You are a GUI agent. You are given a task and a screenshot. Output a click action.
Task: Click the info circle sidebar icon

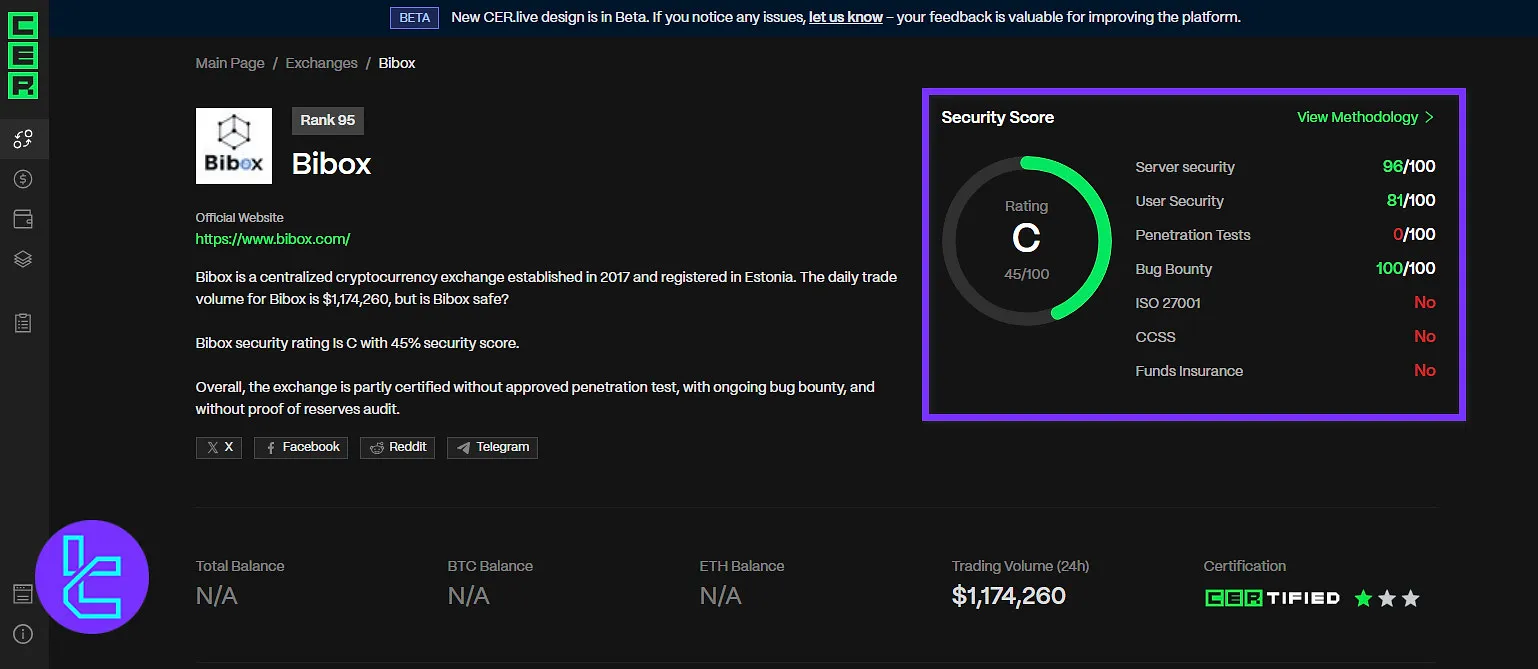click(23, 634)
